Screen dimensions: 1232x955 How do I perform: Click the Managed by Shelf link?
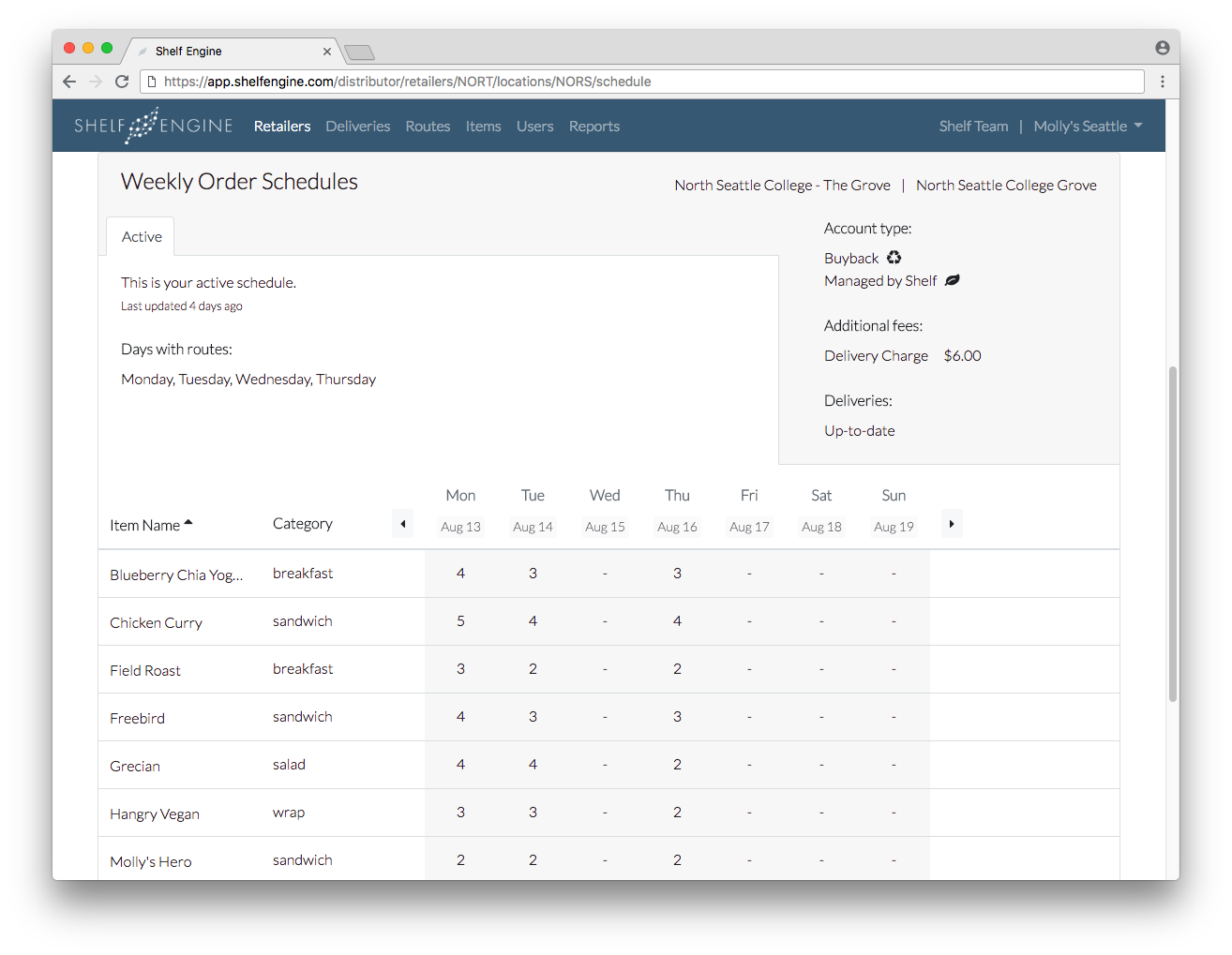point(880,281)
